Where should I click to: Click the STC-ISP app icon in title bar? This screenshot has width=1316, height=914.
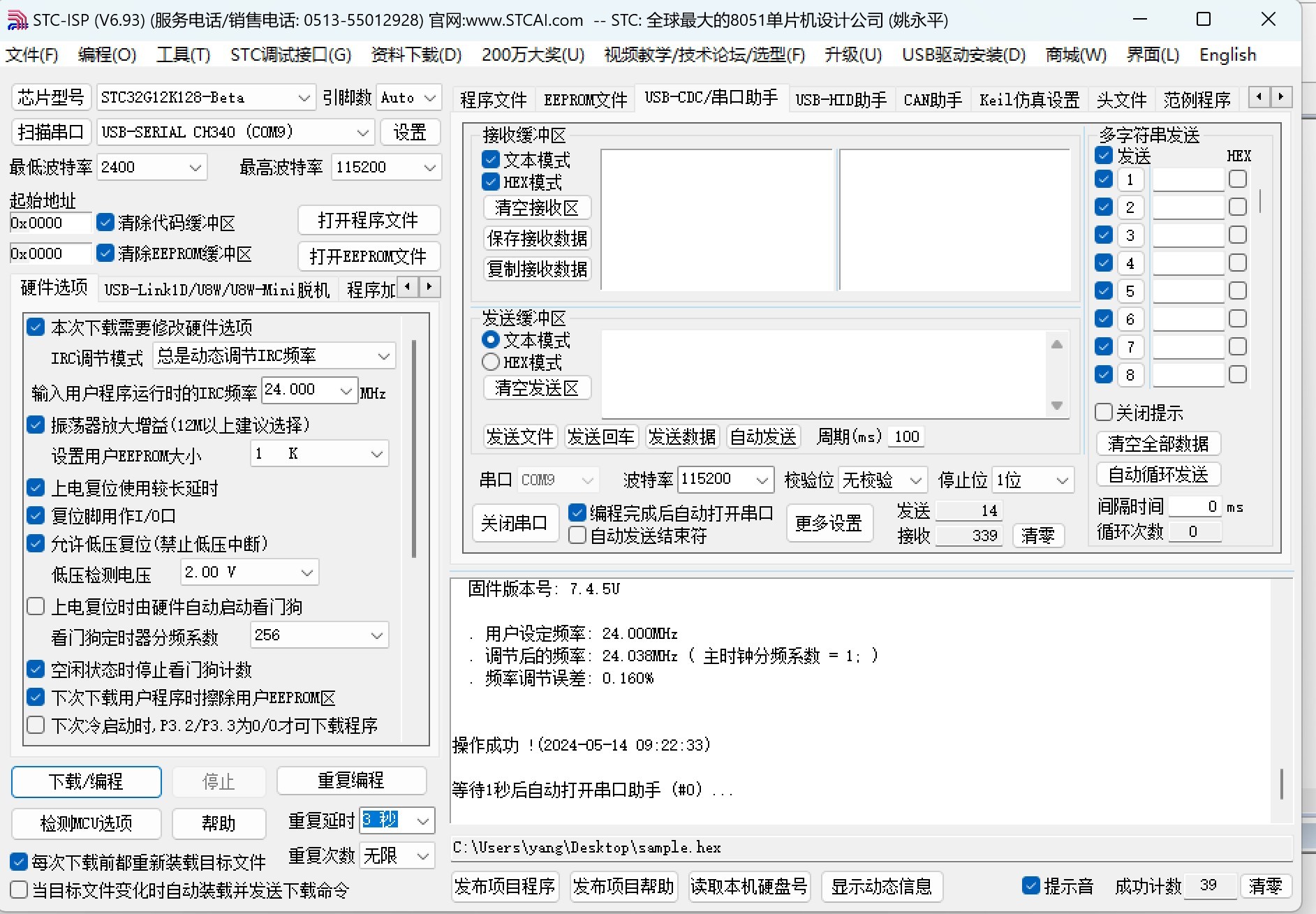17,20
